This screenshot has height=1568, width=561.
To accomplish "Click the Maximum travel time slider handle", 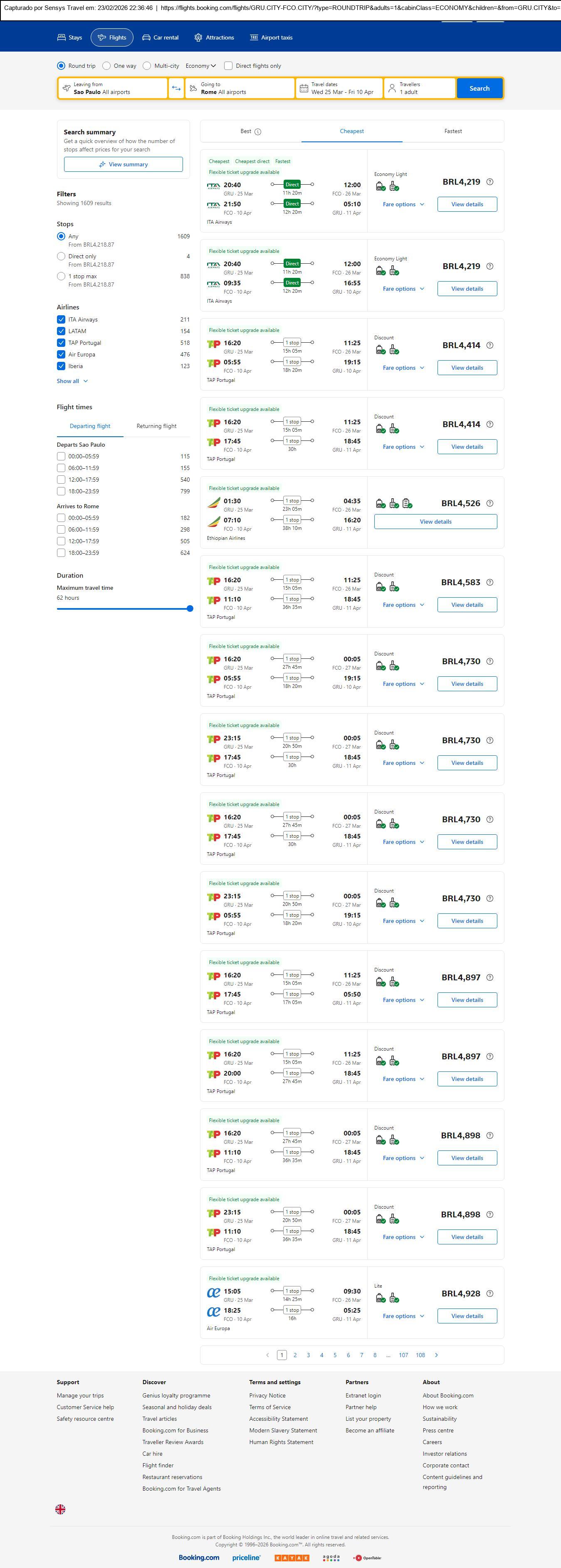I will (x=190, y=609).
